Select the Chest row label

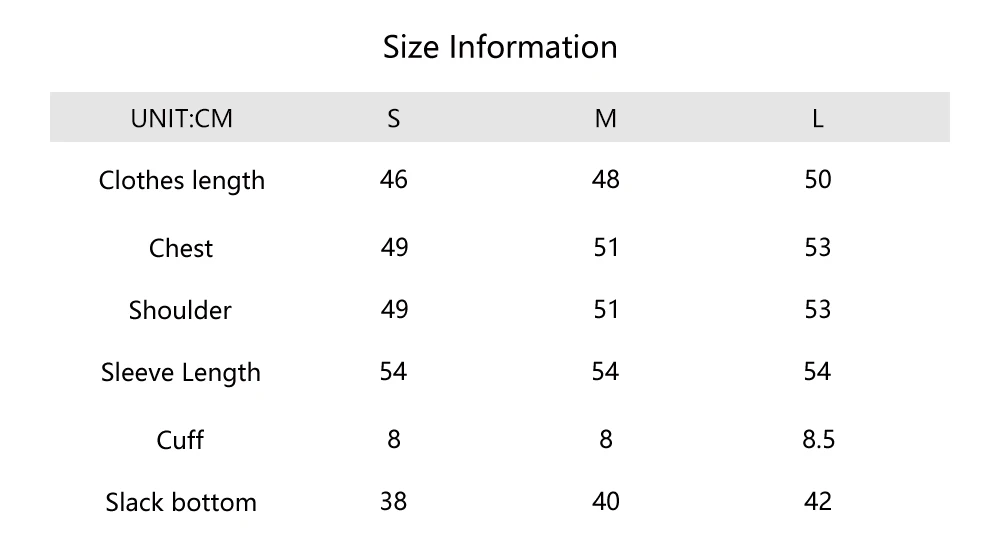pos(181,248)
